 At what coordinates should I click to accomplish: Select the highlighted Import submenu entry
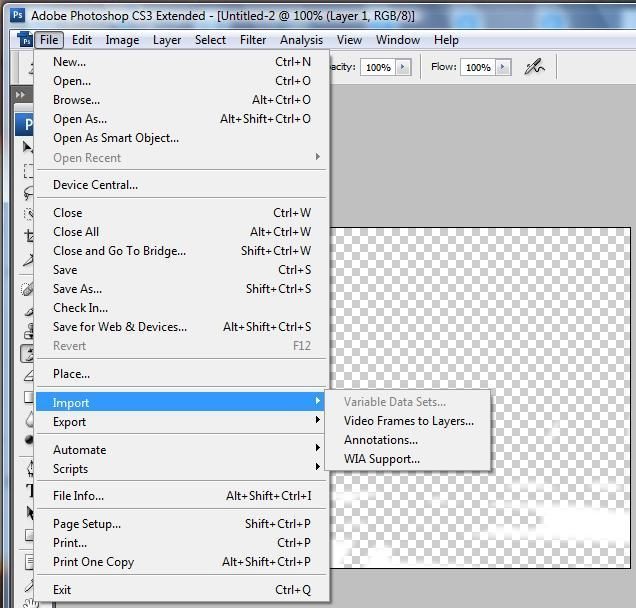coord(180,402)
